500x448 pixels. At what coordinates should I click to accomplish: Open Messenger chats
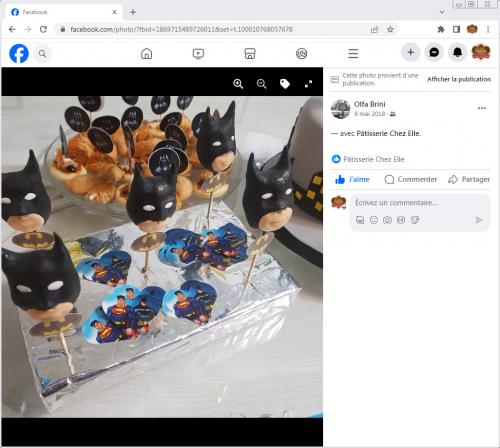(x=434, y=52)
